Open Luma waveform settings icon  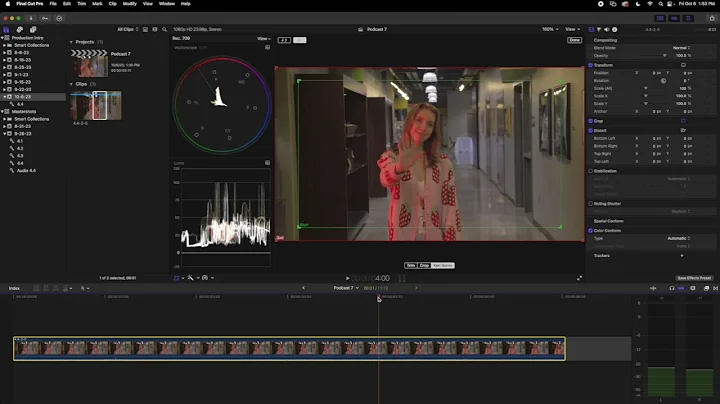[x=267, y=163]
